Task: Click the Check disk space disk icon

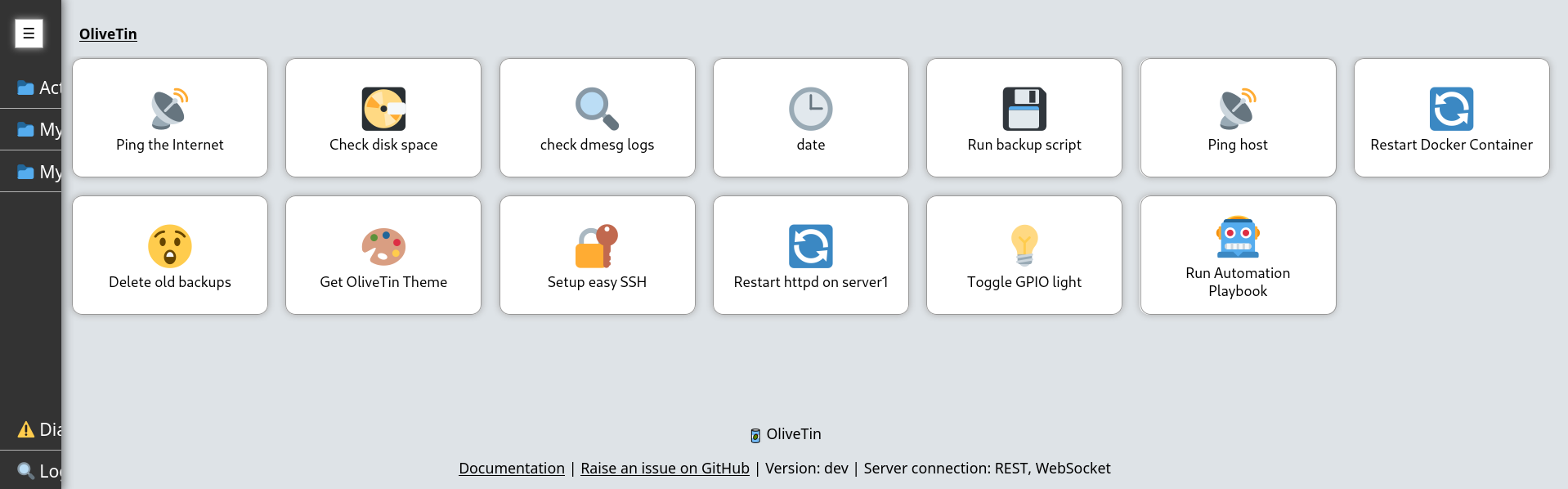Action: (383, 109)
